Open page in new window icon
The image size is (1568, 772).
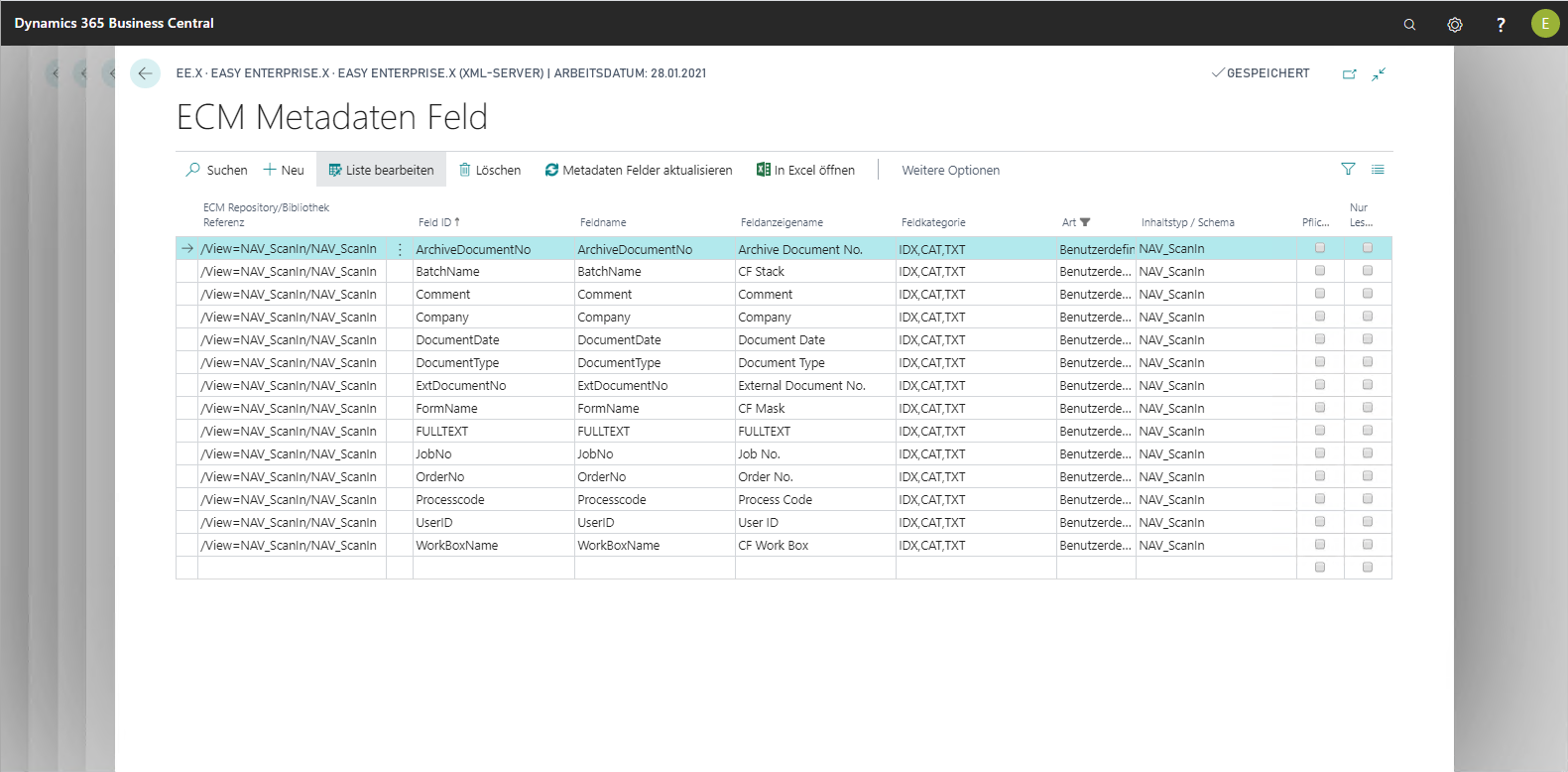[1349, 74]
